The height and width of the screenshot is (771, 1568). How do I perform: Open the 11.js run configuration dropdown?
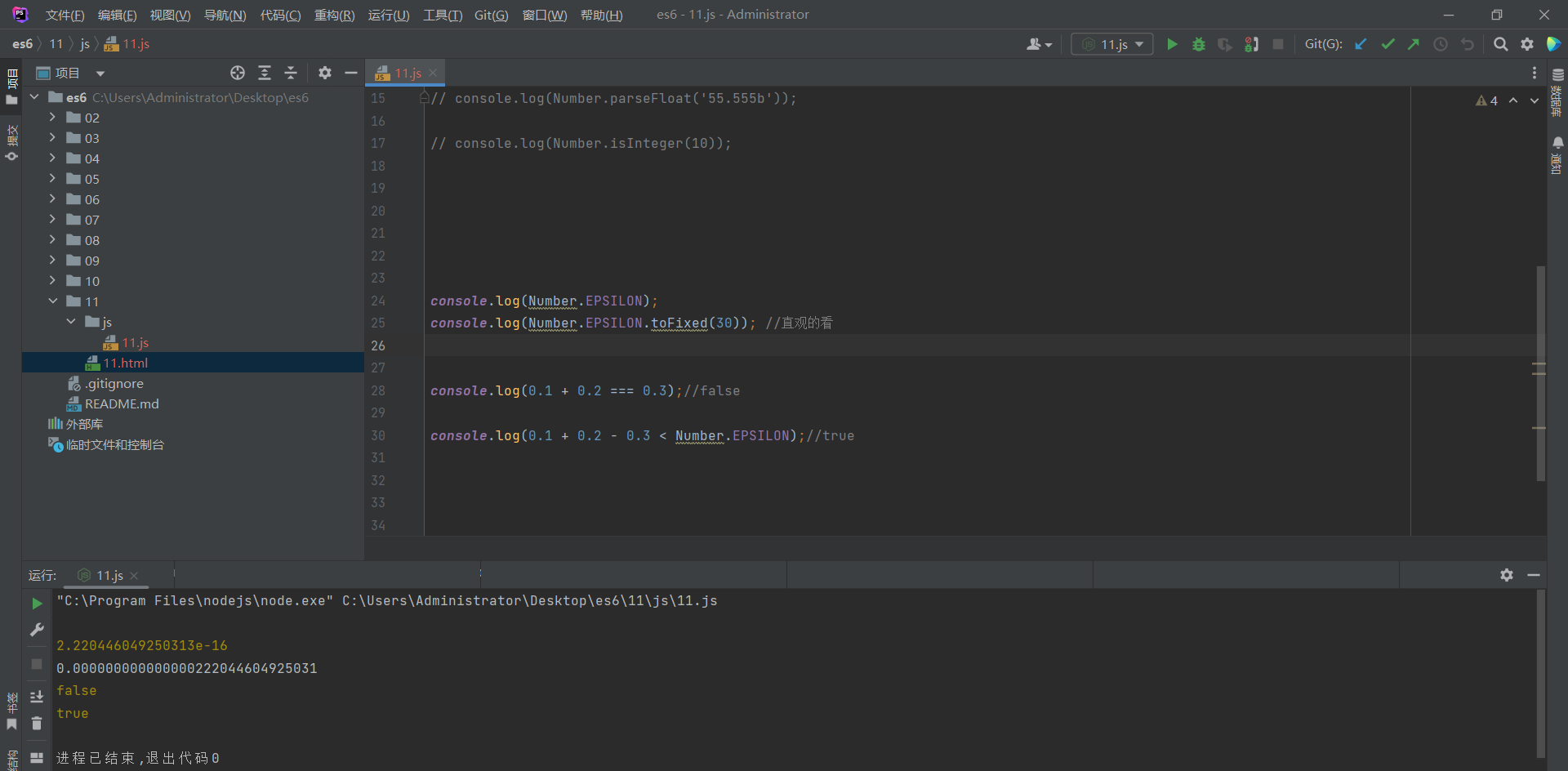pyautogui.click(x=1111, y=44)
